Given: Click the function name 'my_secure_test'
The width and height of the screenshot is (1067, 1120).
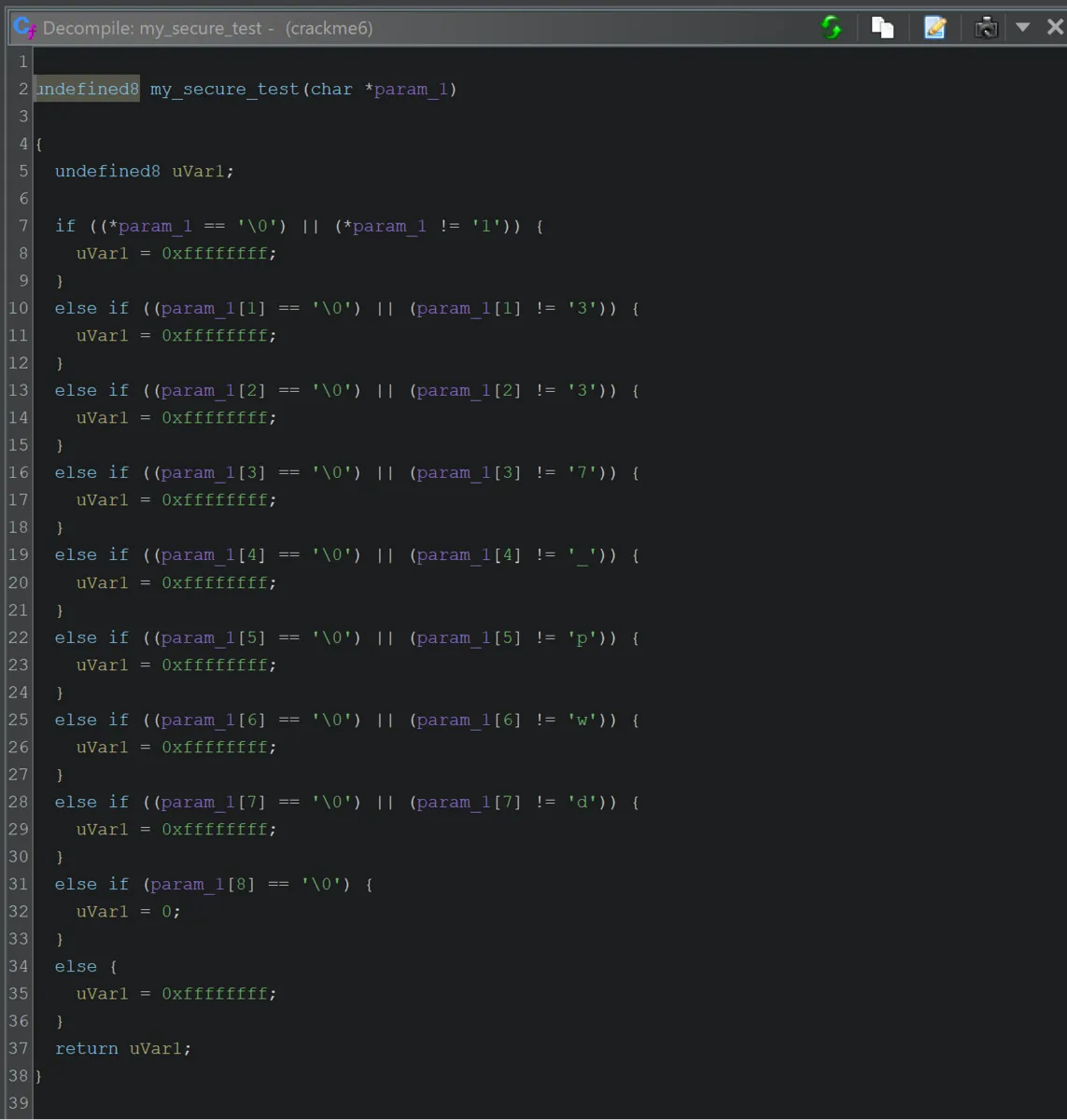Looking at the screenshot, I should pyautogui.click(x=224, y=89).
